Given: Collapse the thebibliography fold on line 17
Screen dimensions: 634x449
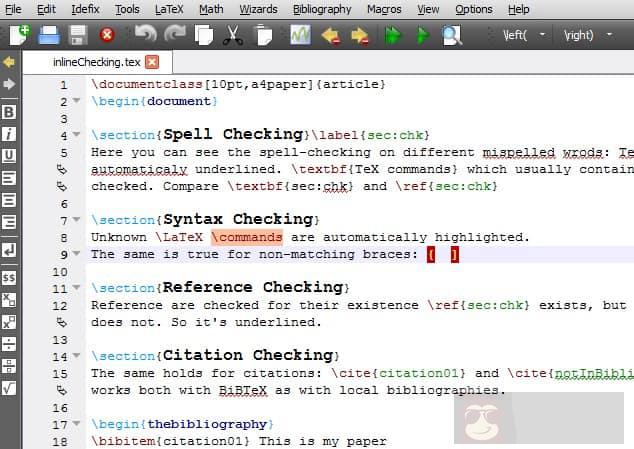Looking at the screenshot, I should click(77, 424).
